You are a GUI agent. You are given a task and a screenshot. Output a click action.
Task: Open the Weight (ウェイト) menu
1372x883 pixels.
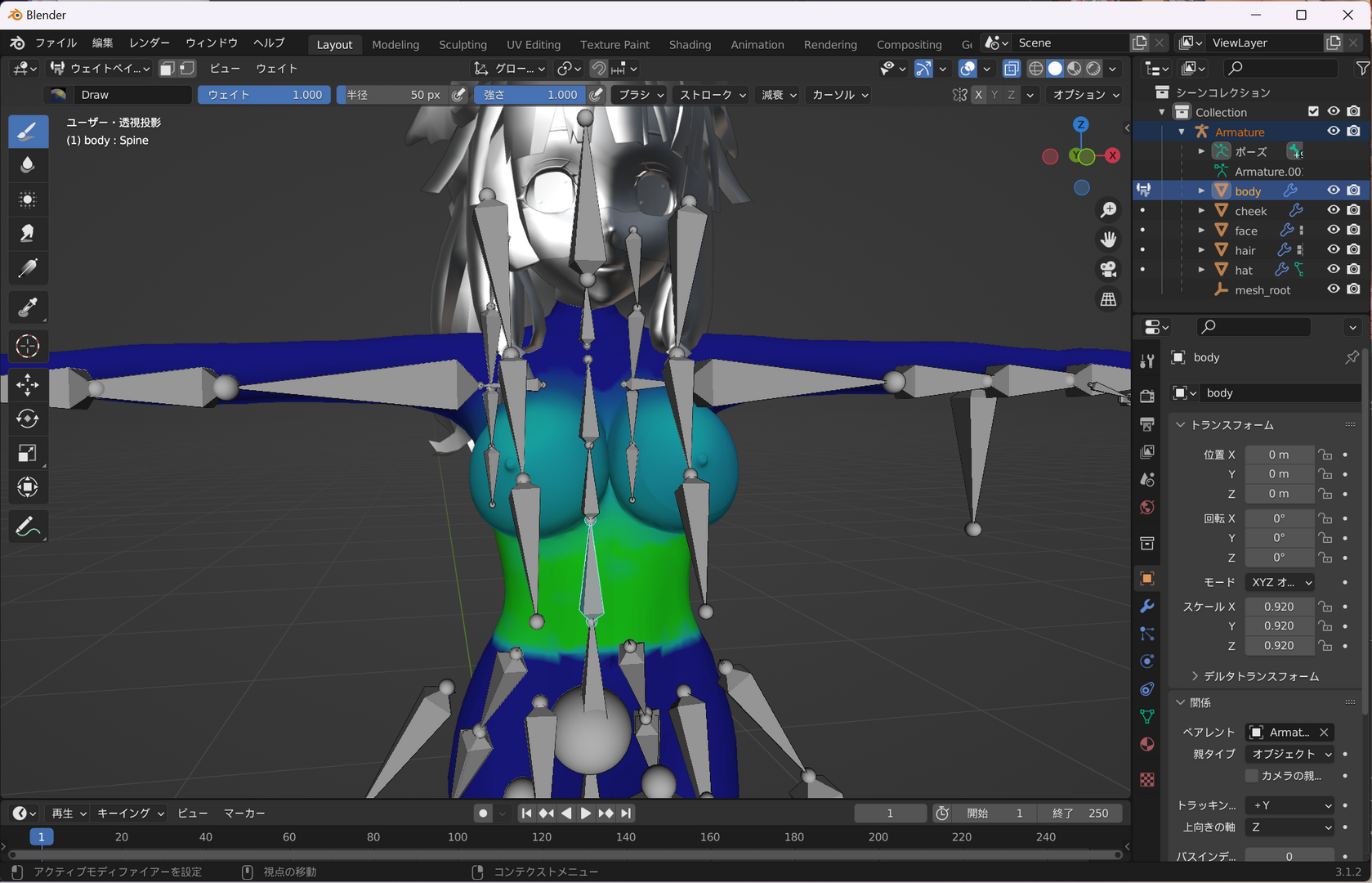pos(276,69)
